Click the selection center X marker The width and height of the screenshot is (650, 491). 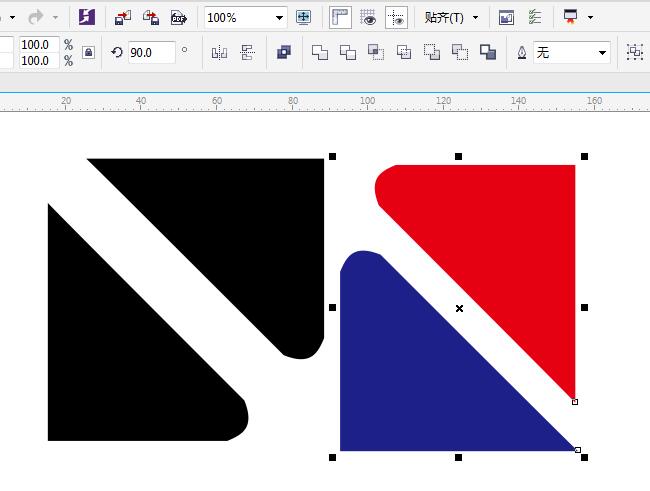click(459, 309)
